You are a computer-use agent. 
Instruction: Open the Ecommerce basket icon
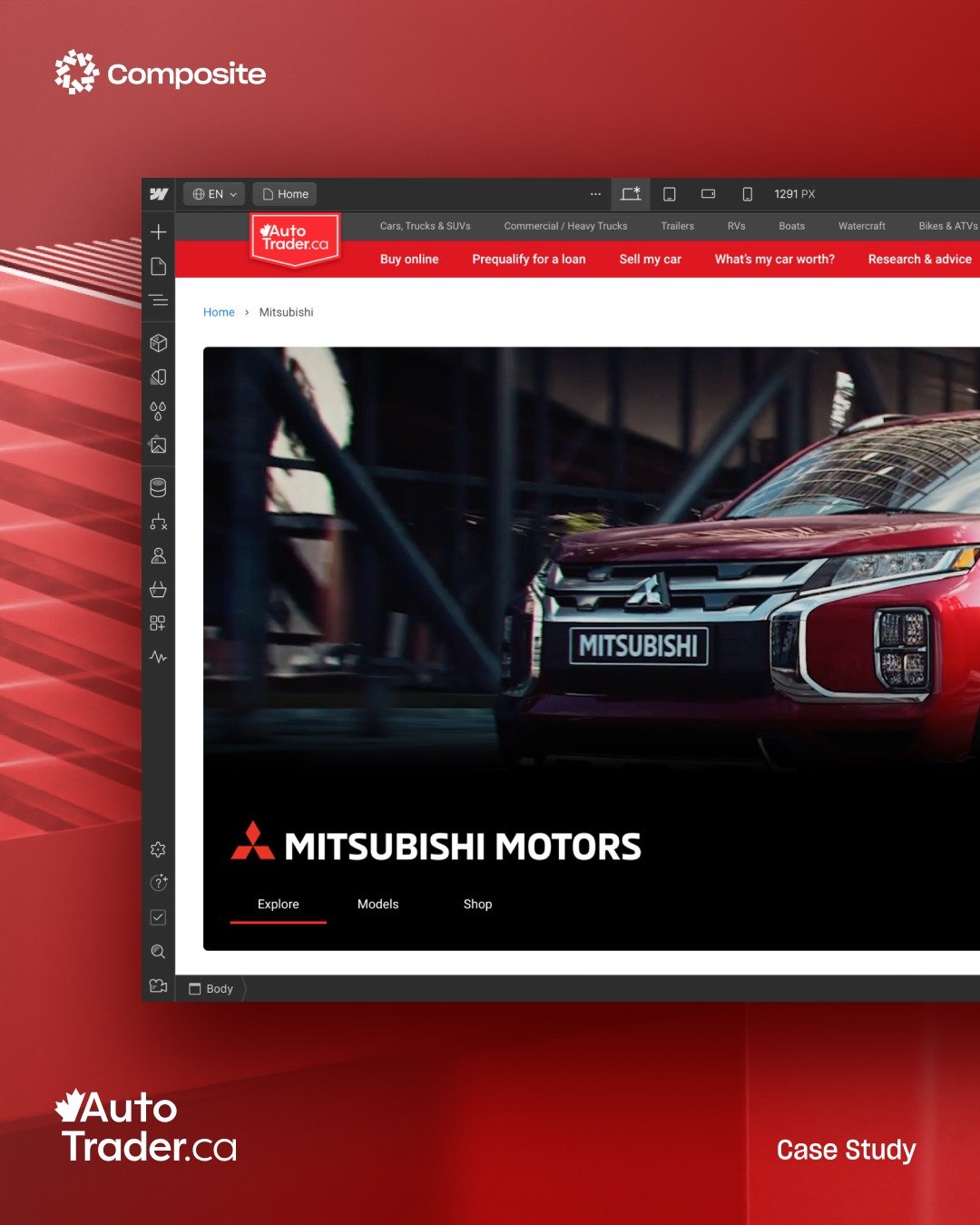coord(158,590)
